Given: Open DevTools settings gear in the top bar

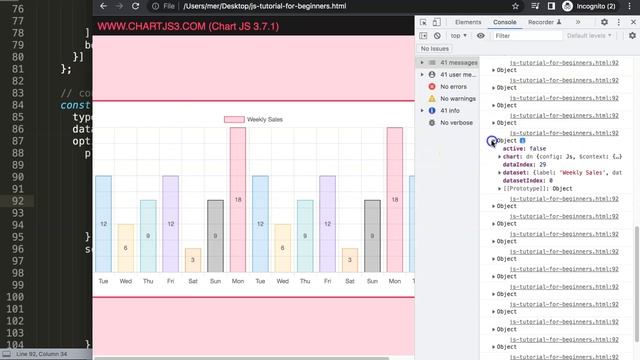Looking at the screenshot, I should pyautogui.click(x=604, y=22).
